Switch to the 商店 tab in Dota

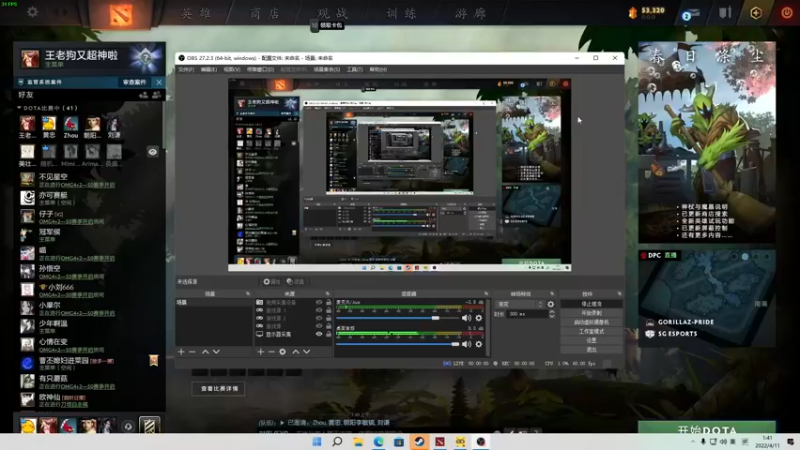(265, 13)
